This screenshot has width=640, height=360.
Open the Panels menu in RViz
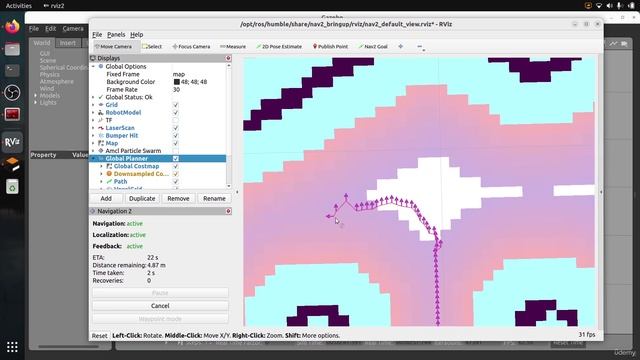pyautogui.click(x=116, y=35)
